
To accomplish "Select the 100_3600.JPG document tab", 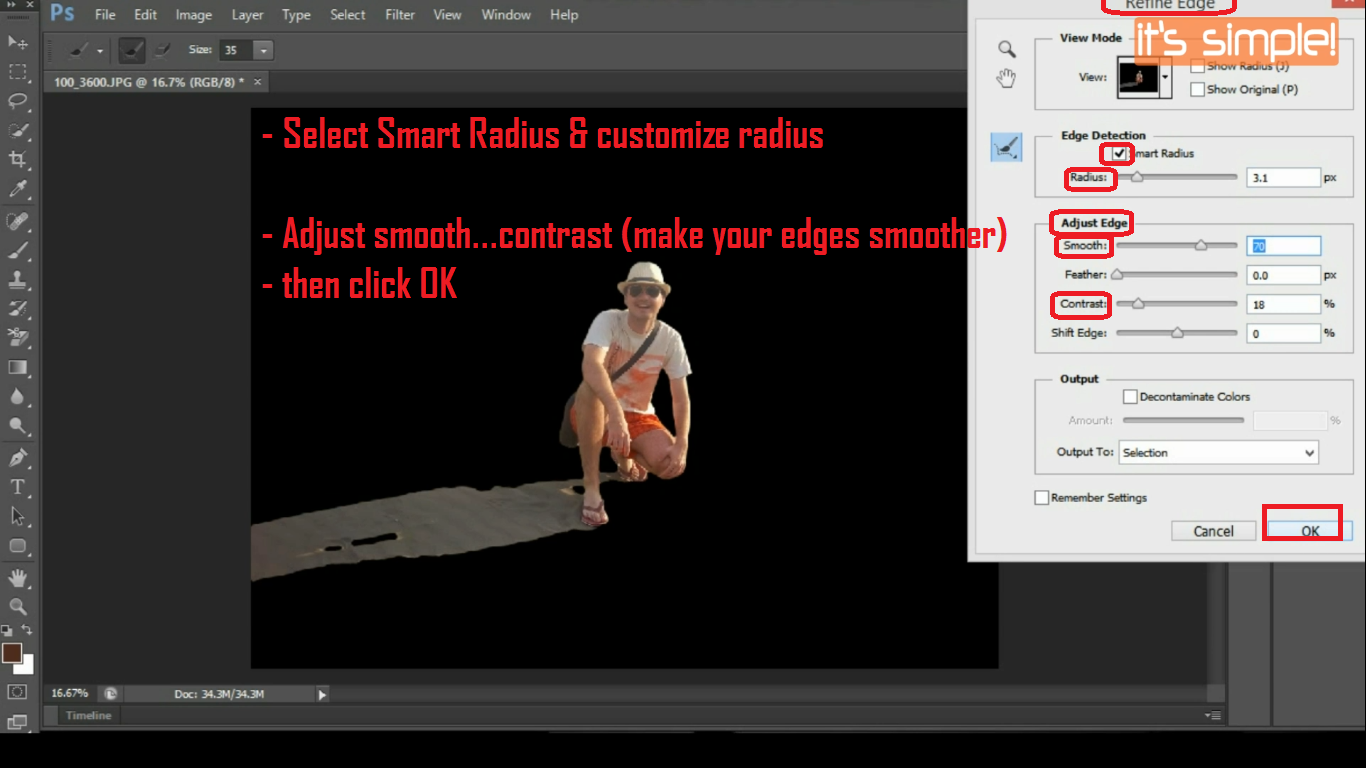I will 150,82.
